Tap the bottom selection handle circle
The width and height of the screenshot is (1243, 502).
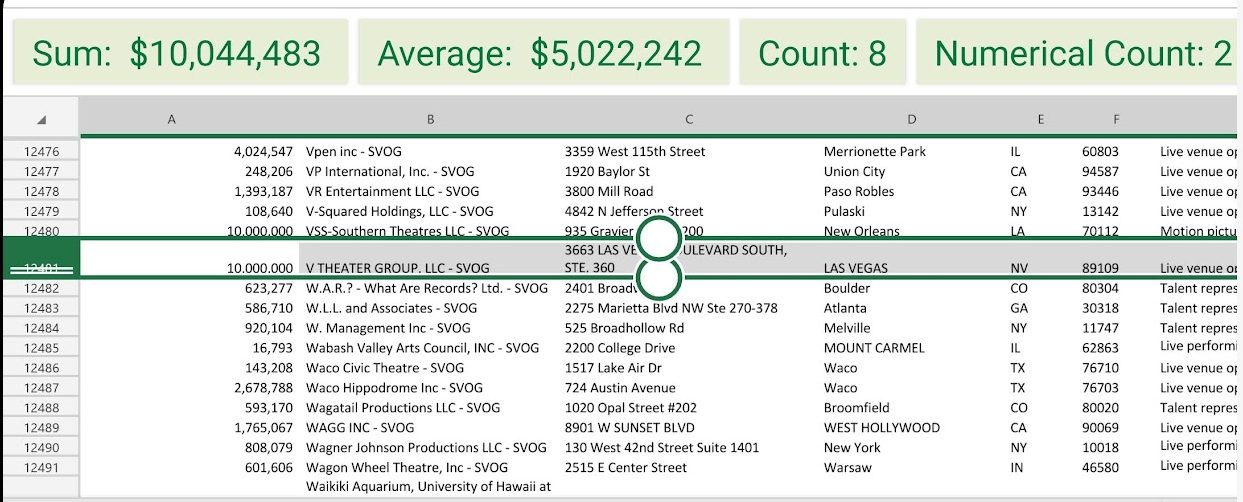click(x=658, y=279)
